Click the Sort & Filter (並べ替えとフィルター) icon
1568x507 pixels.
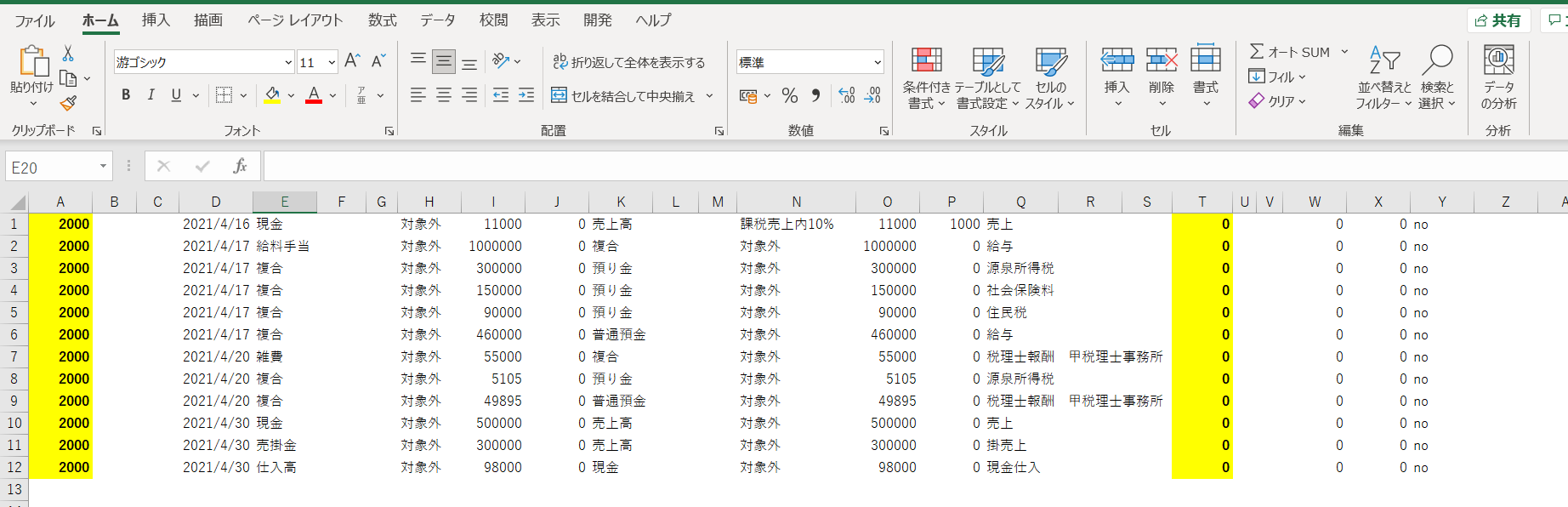[1383, 78]
